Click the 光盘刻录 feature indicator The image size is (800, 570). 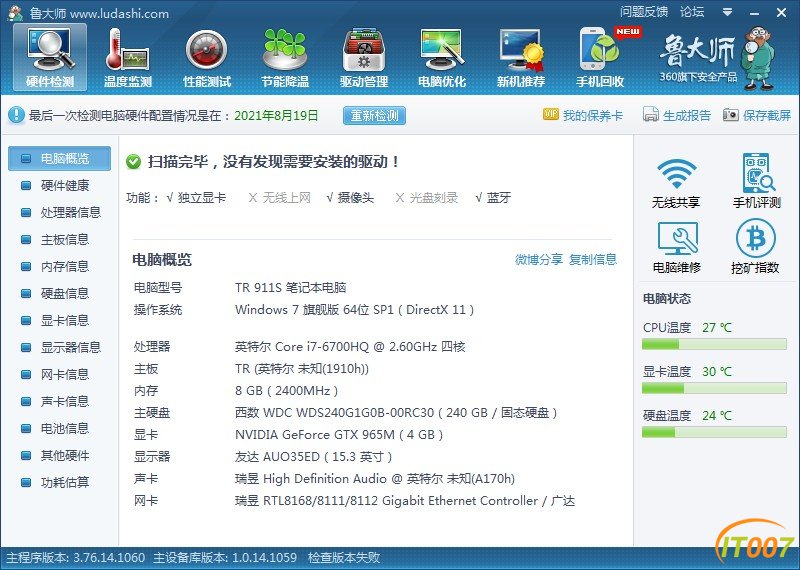pyautogui.click(x=427, y=198)
